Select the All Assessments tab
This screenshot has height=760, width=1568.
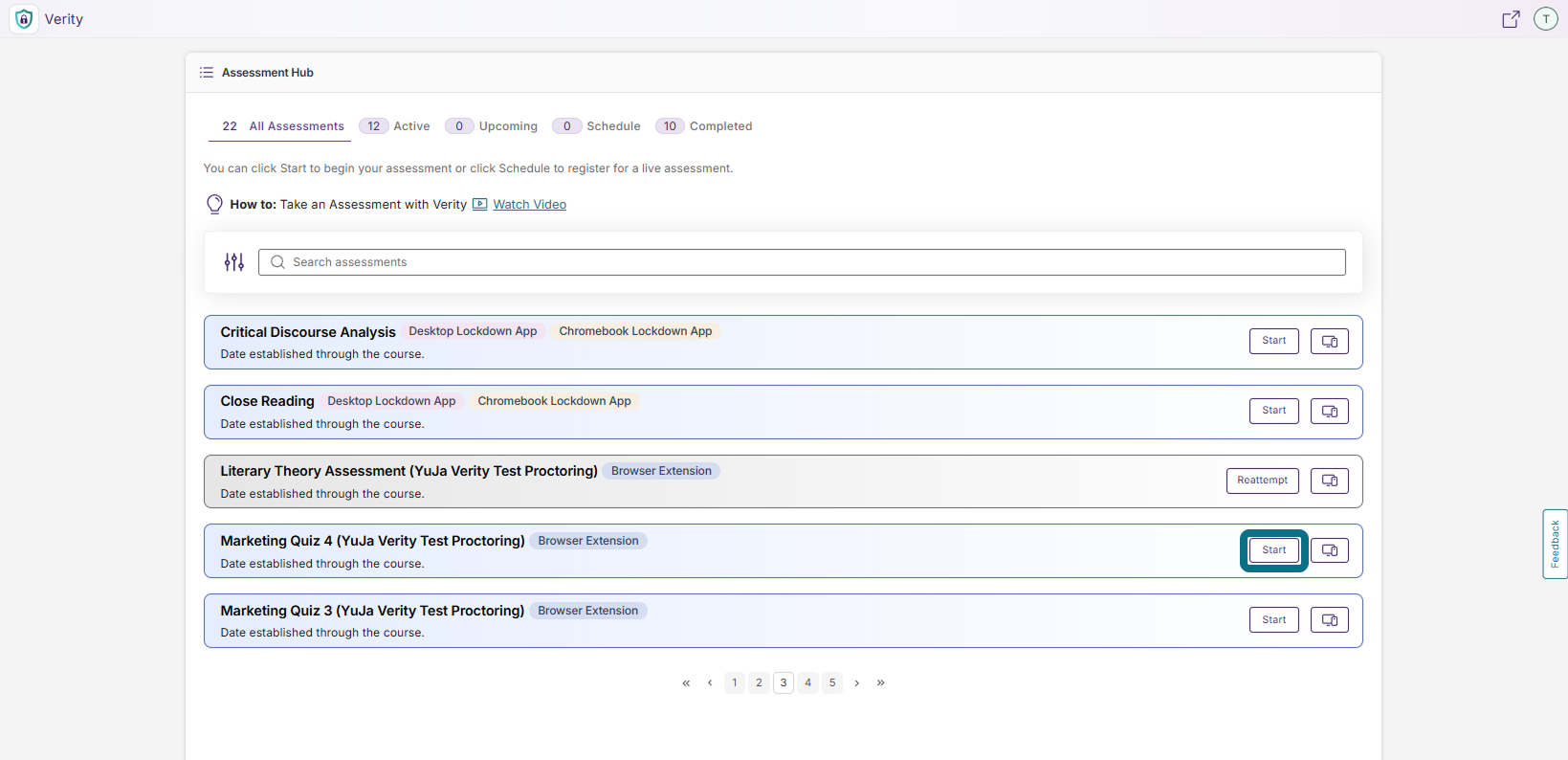pos(279,126)
